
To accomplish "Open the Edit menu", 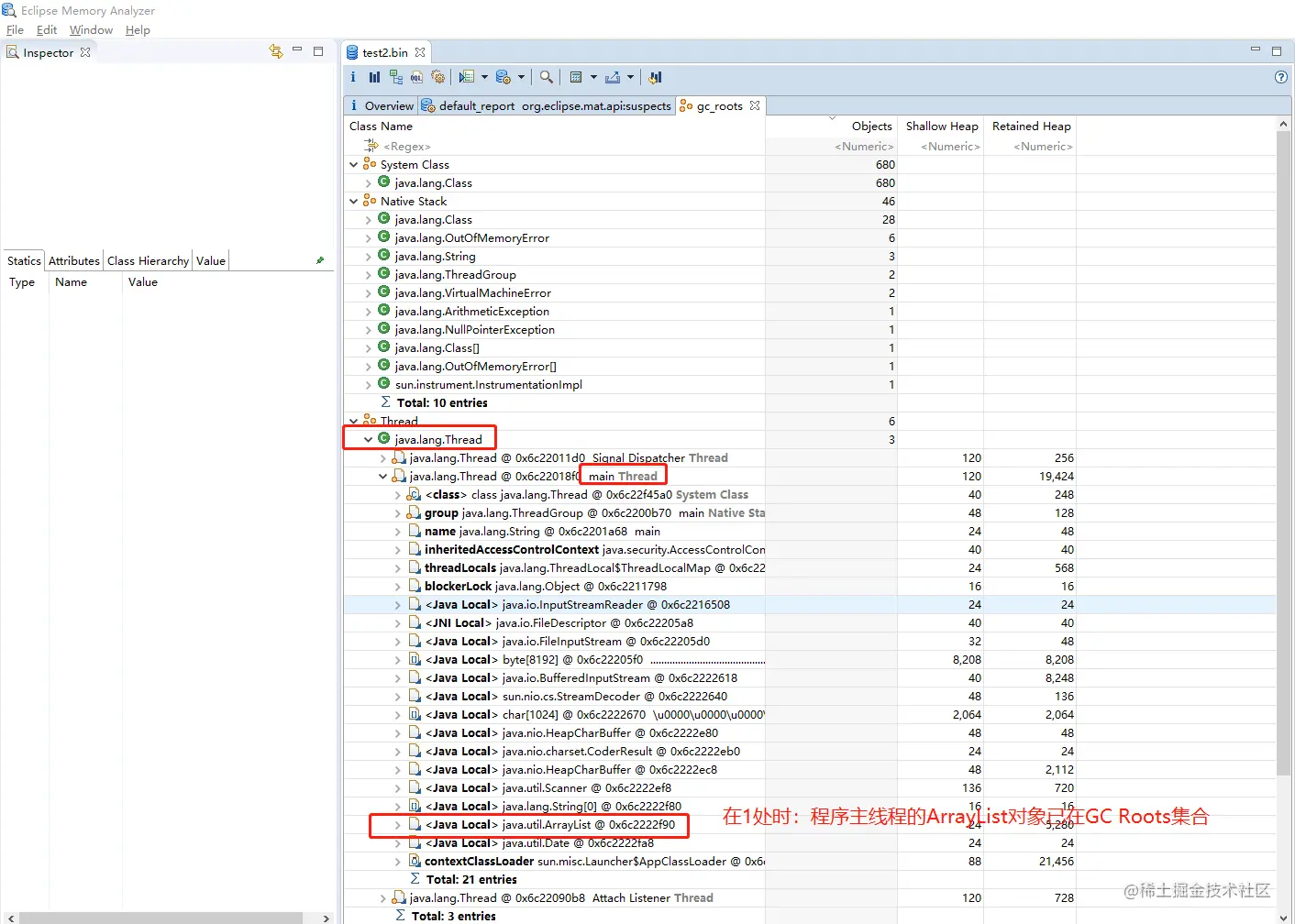I will click(47, 29).
